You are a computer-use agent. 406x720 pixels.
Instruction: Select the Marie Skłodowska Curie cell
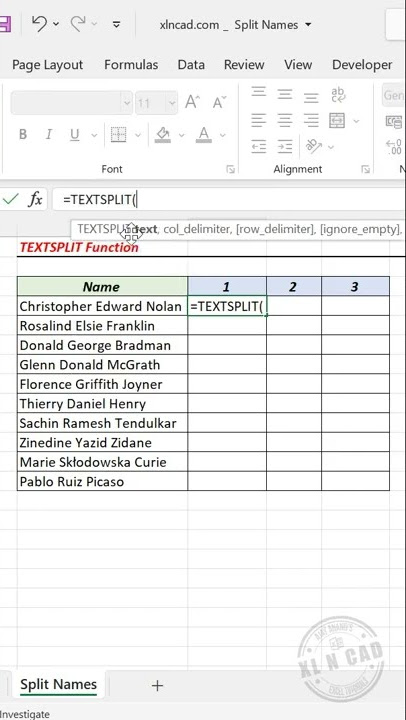[x=102, y=462]
